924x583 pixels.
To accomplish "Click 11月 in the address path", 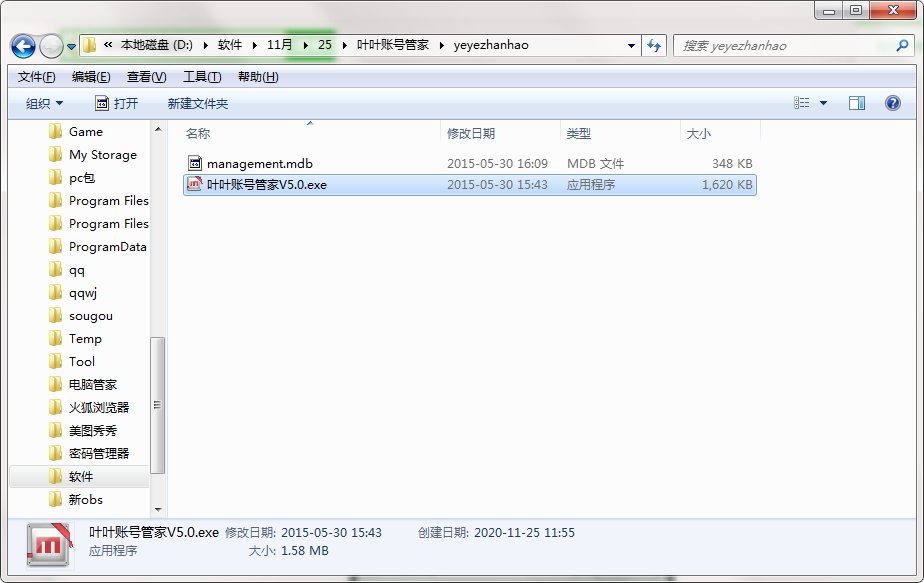I will (279, 45).
